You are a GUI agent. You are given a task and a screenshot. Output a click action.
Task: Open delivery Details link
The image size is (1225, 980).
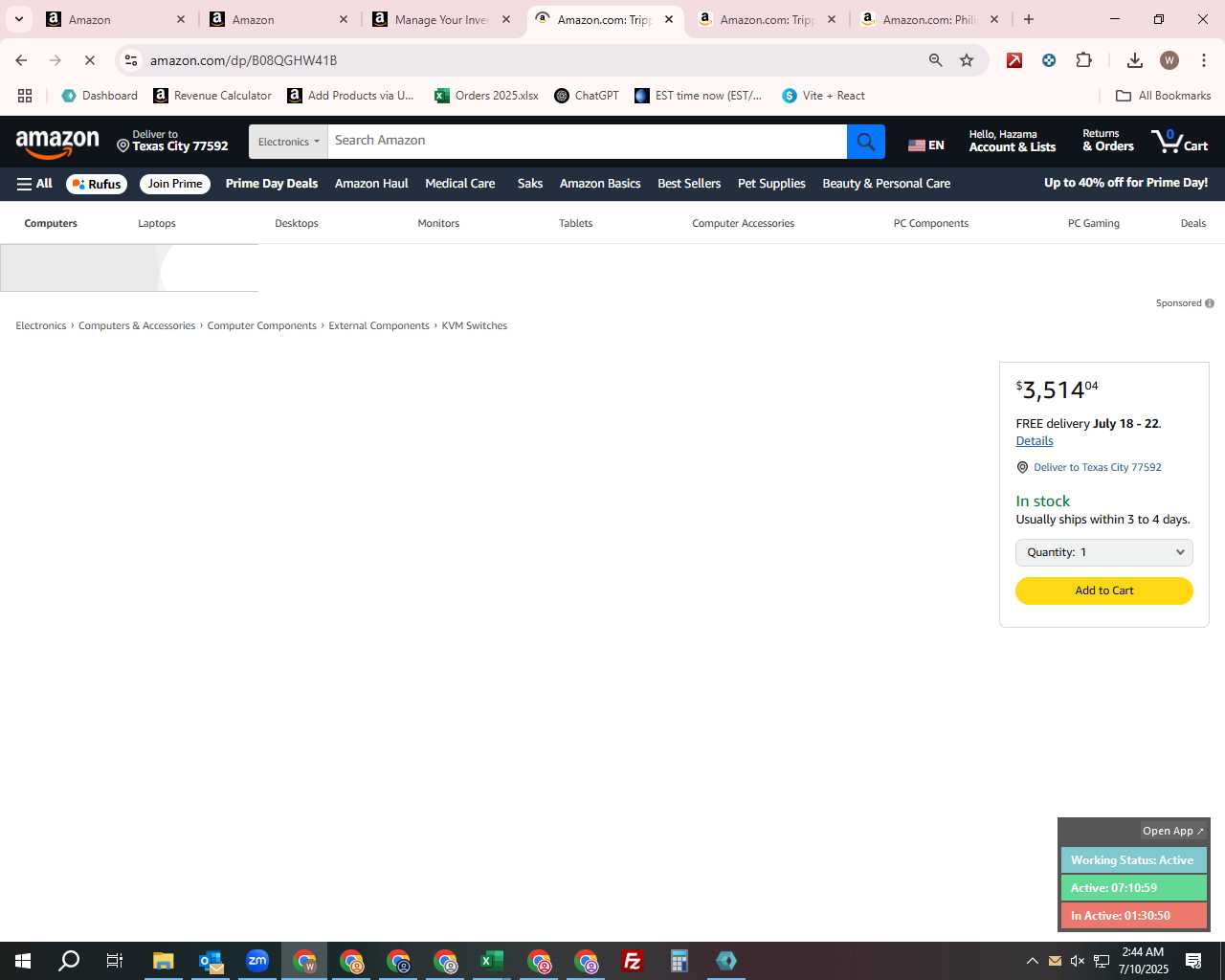click(x=1035, y=441)
